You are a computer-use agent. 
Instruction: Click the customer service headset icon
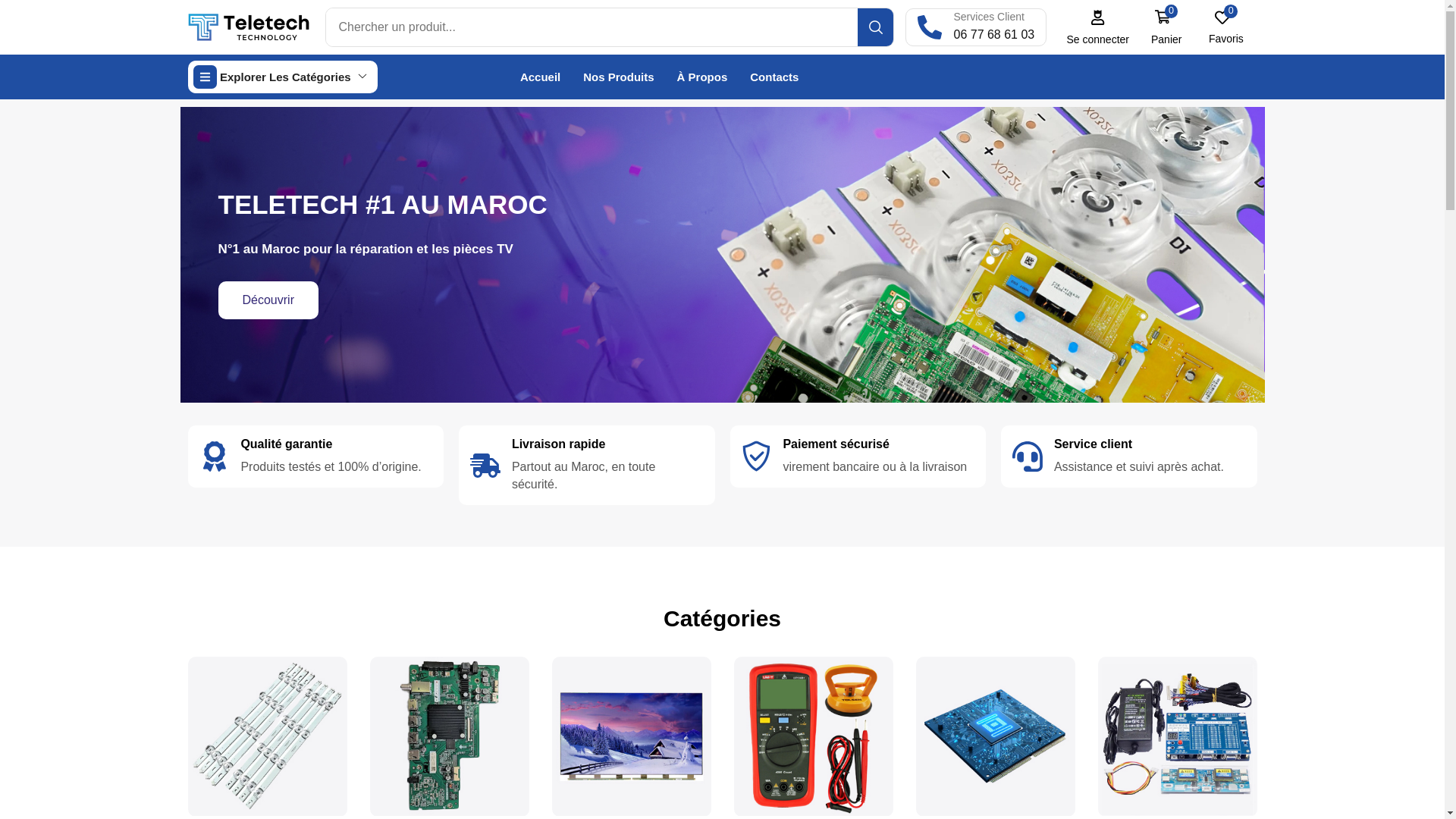coord(1028,457)
